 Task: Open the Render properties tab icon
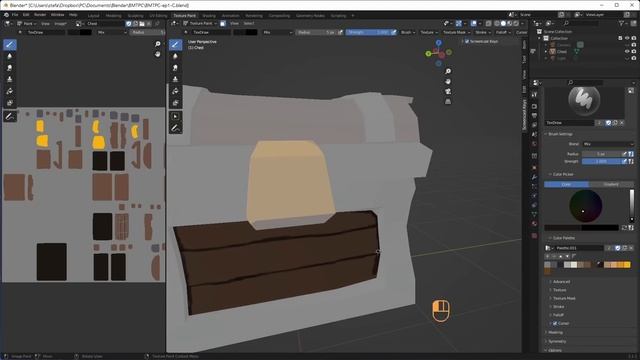click(534, 106)
